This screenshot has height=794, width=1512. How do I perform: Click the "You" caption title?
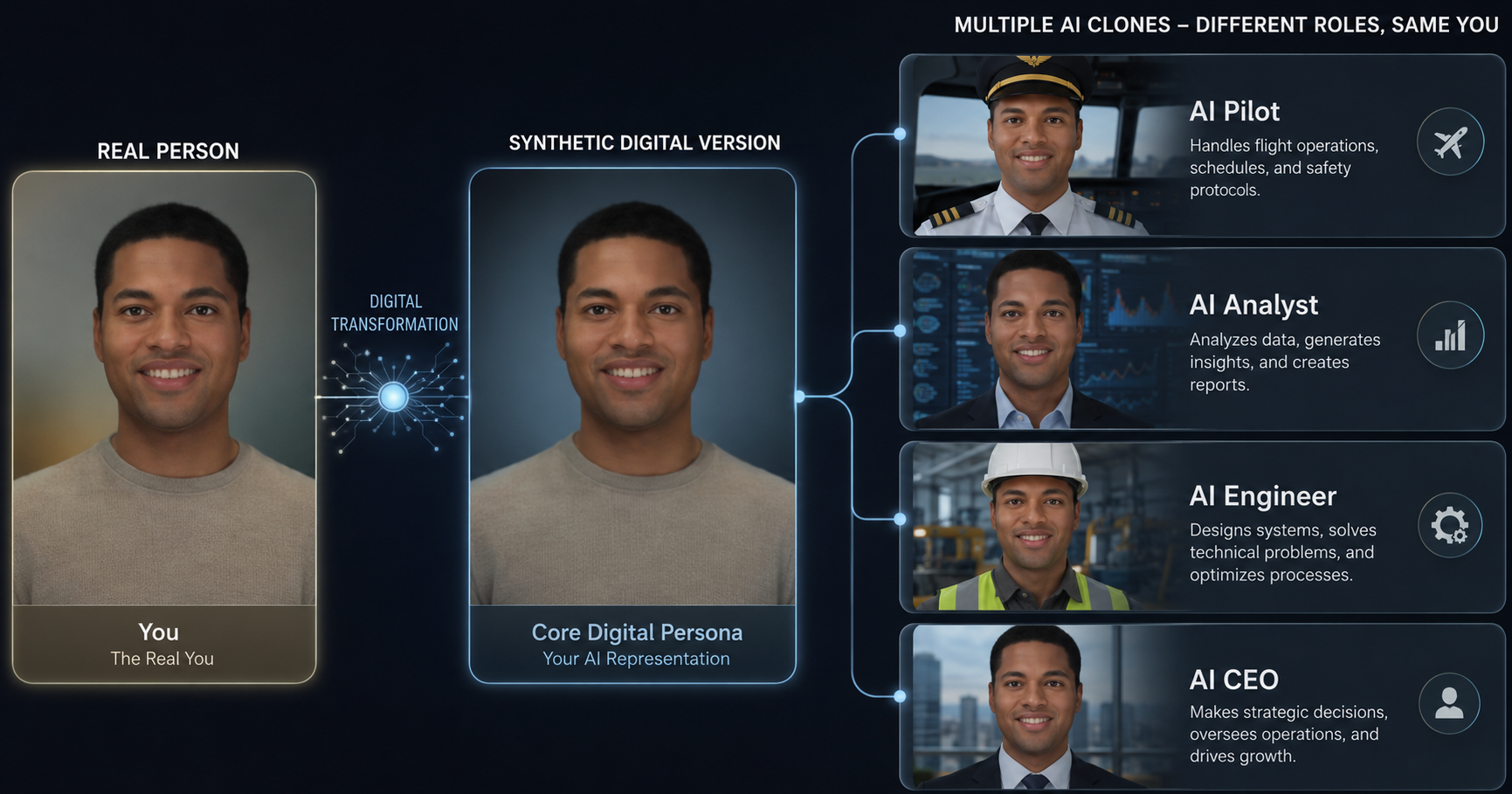click(158, 632)
